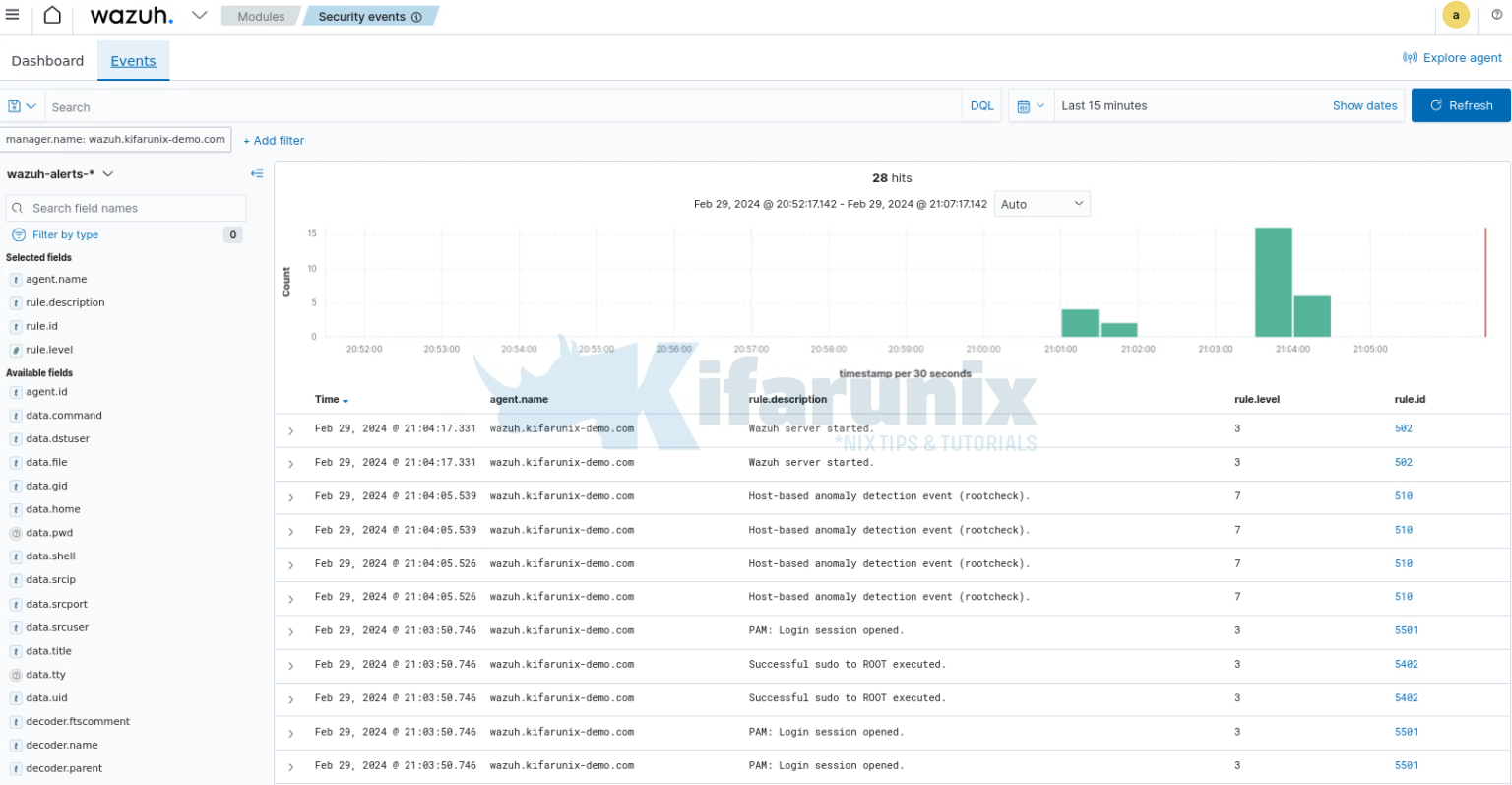Viewport: 1512px width, 785px height.
Task: Toggle the manager.name filter pill
Action: pos(115,139)
